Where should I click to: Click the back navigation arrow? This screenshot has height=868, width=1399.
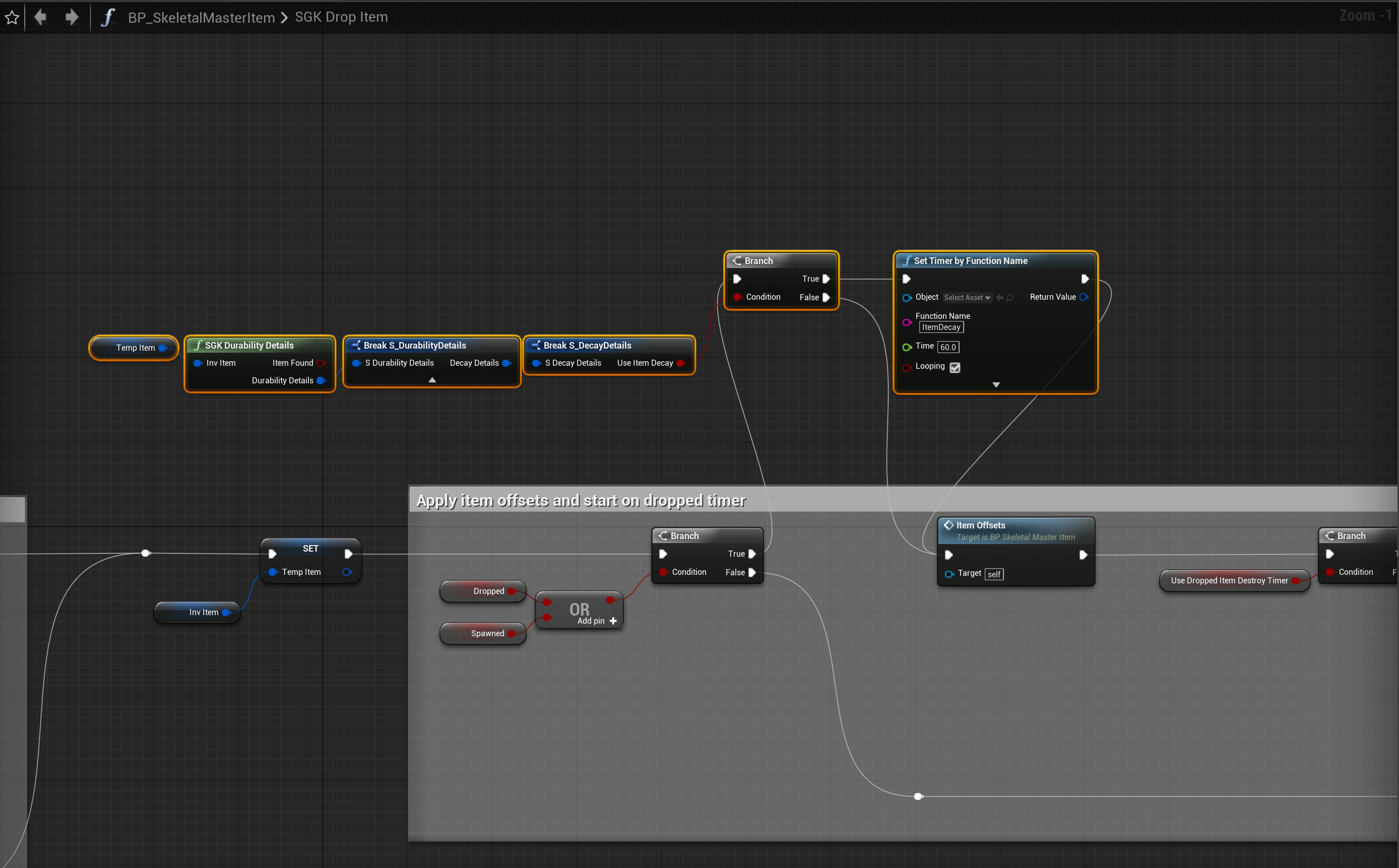[40, 17]
